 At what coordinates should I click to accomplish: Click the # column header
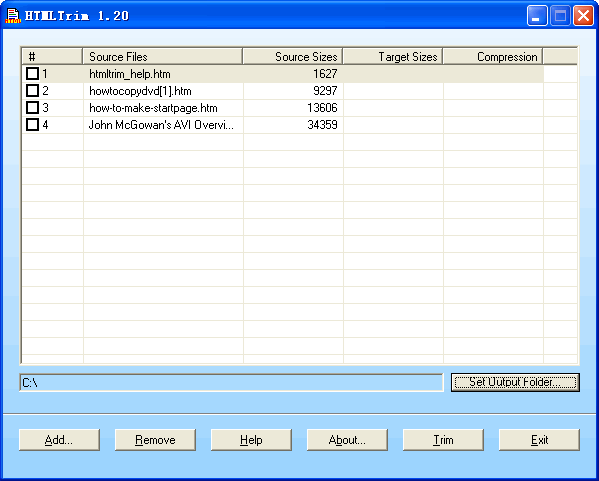click(52, 57)
